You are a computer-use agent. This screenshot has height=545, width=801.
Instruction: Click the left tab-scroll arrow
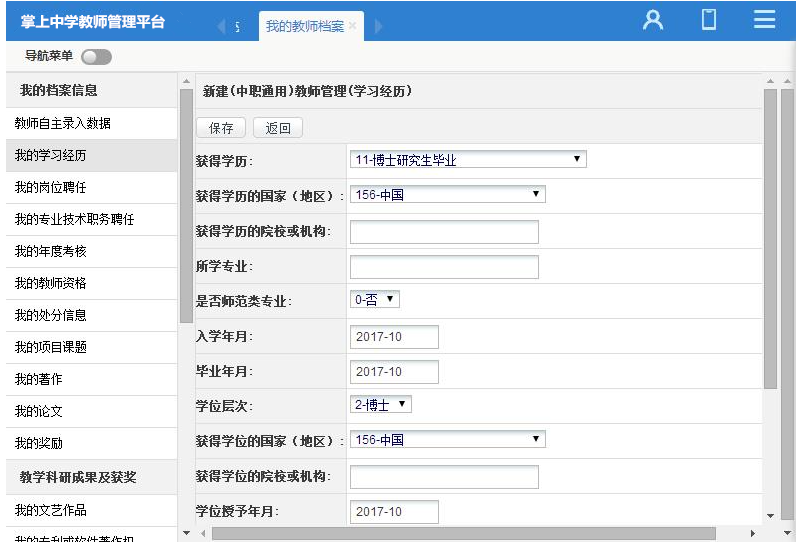point(221,26)
